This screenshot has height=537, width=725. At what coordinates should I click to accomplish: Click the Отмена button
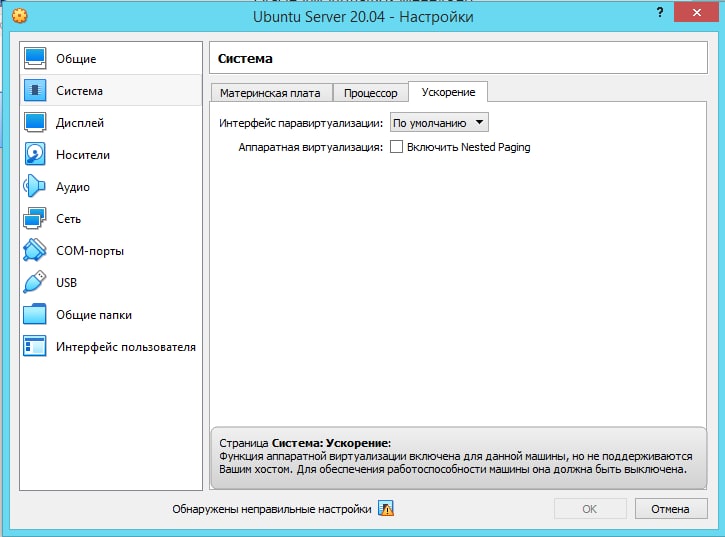[671, 509]
